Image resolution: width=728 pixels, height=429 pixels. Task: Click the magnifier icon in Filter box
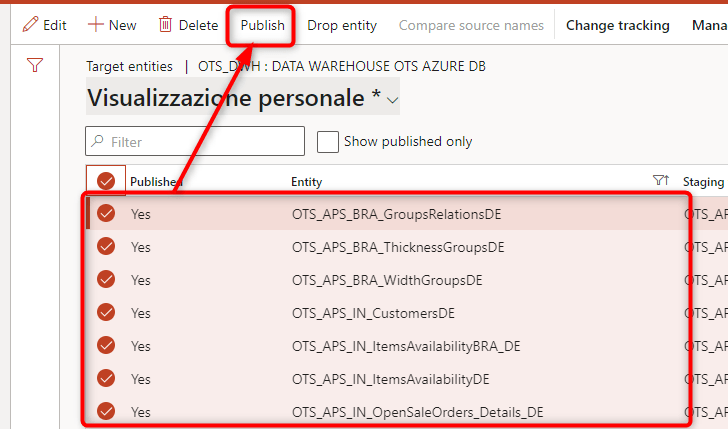(x=98, y=142)
